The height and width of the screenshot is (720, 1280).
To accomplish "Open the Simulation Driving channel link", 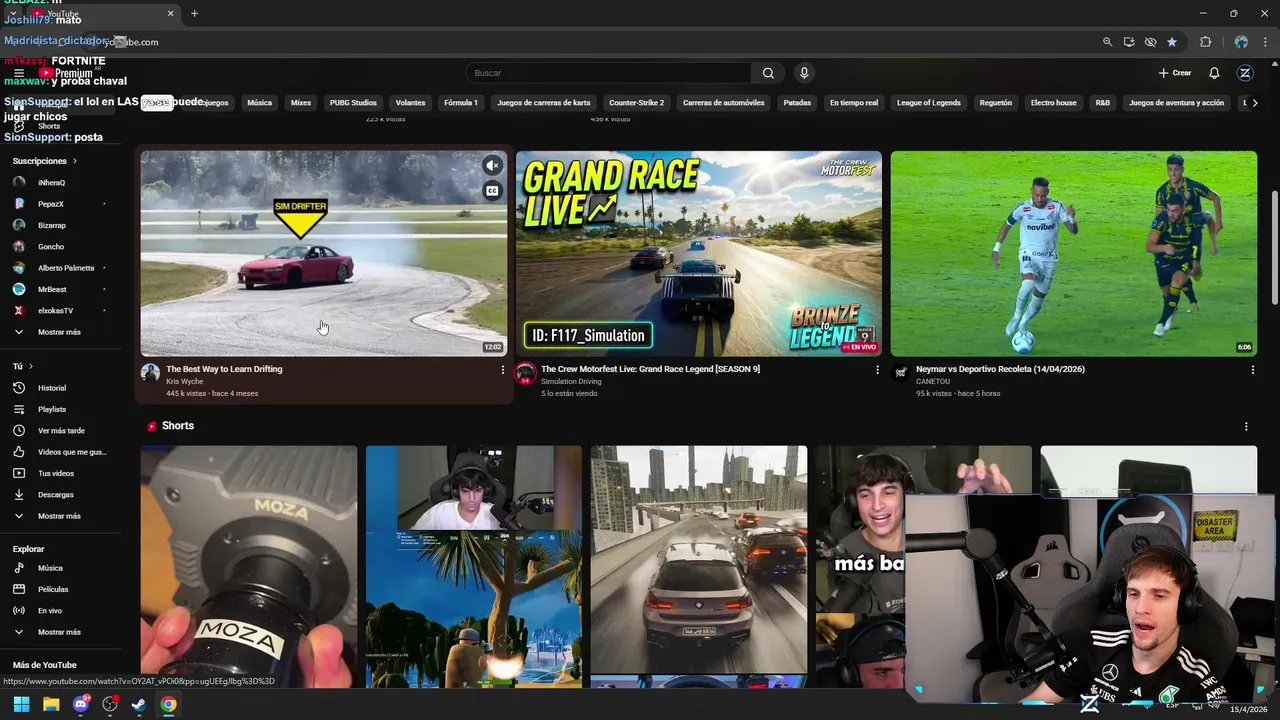I will pos(571,382).
